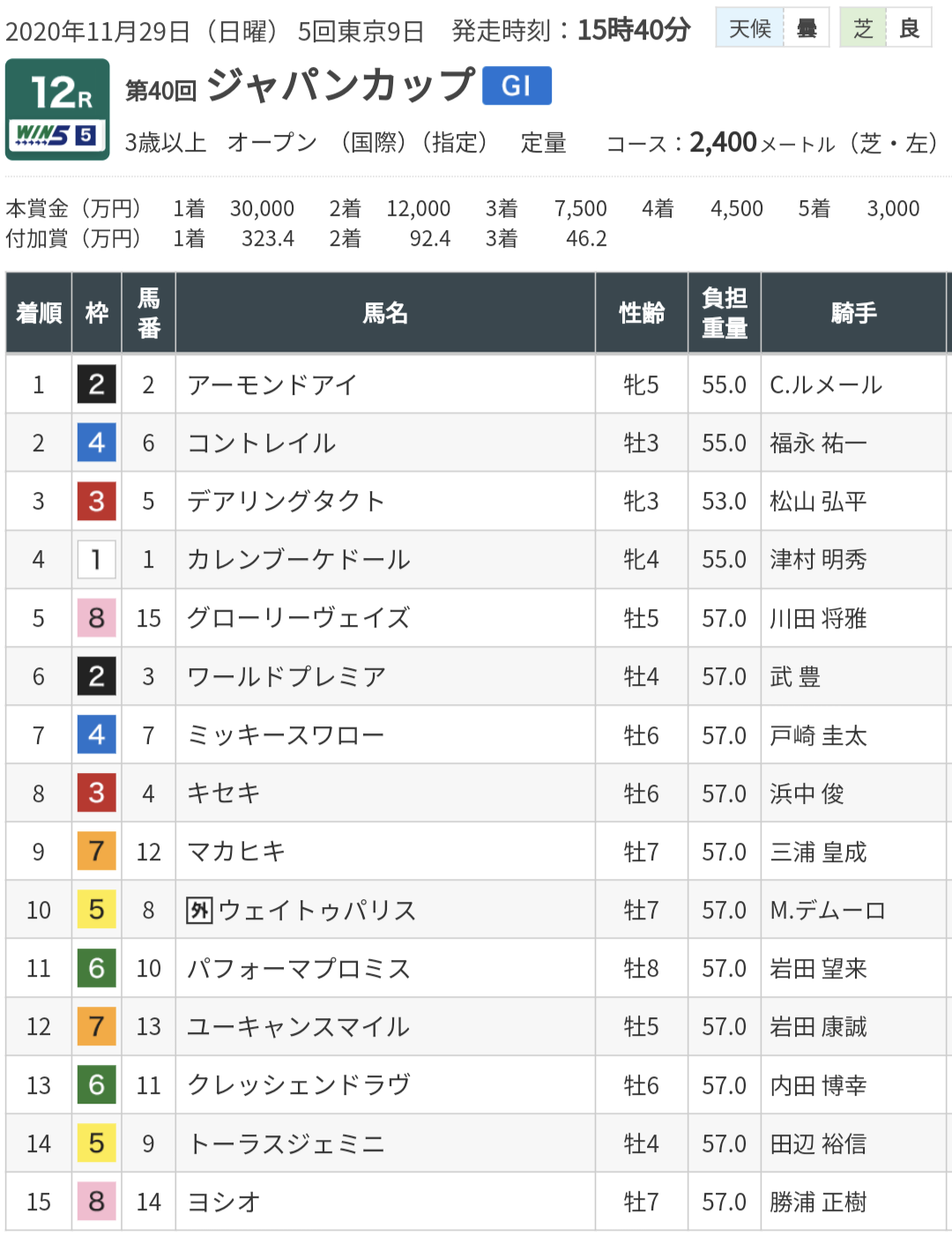
Task: Select jockey C.ルメール
Action: click(826, 384)
